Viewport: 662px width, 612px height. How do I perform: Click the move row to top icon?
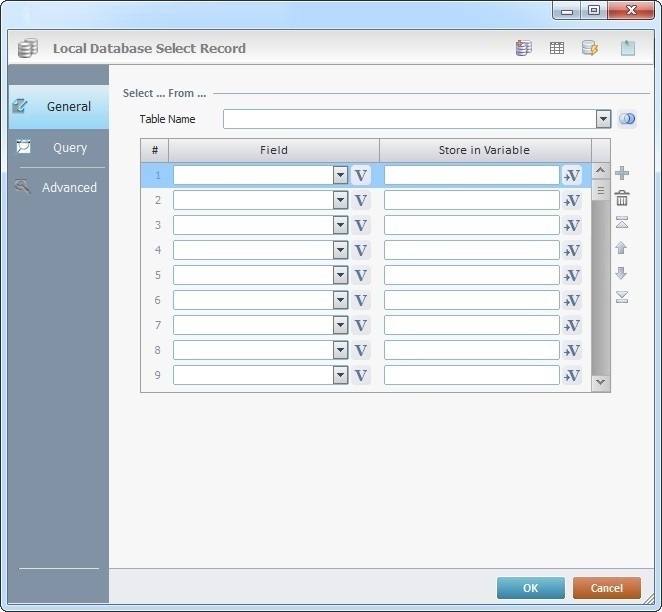[622, 223]
